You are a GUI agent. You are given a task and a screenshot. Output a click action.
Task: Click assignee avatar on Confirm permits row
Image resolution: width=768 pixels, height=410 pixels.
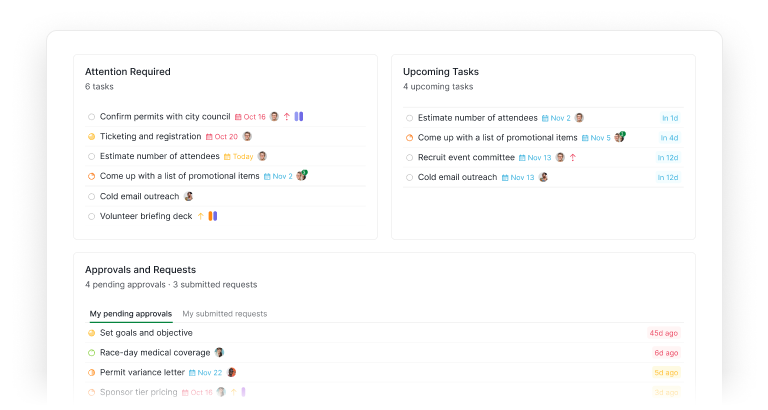coord(274,117)
